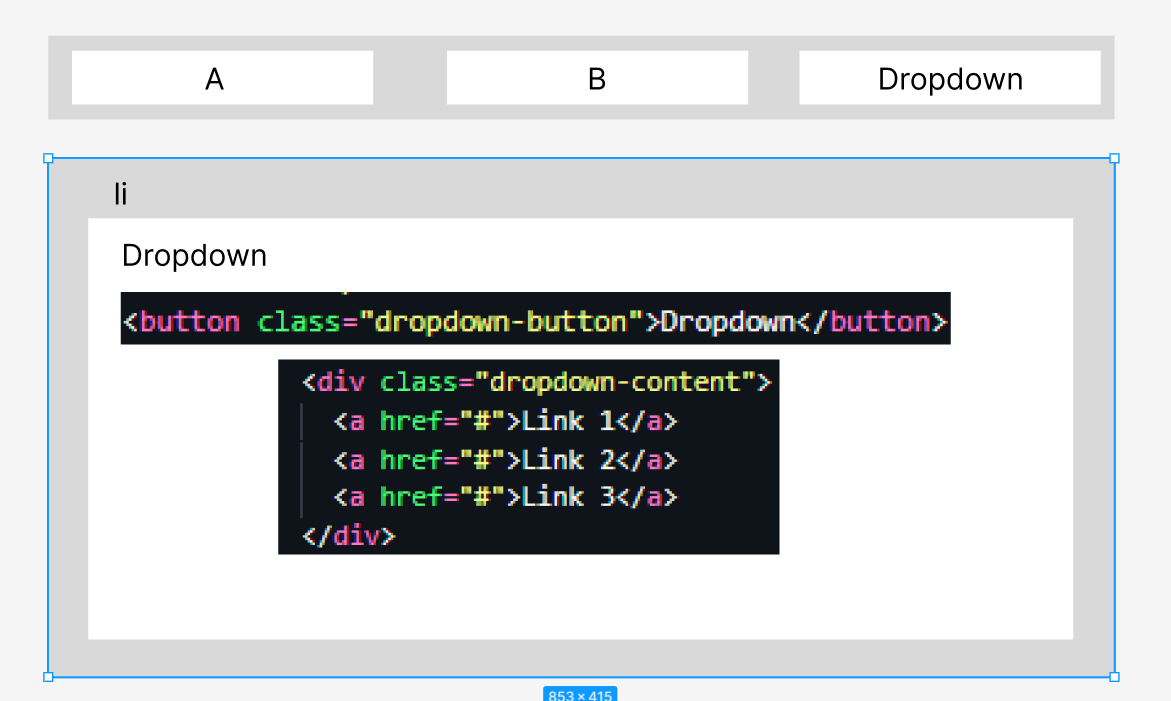1171x701 pixels.
Task: Click the B box in top bar
Action: 597,78
